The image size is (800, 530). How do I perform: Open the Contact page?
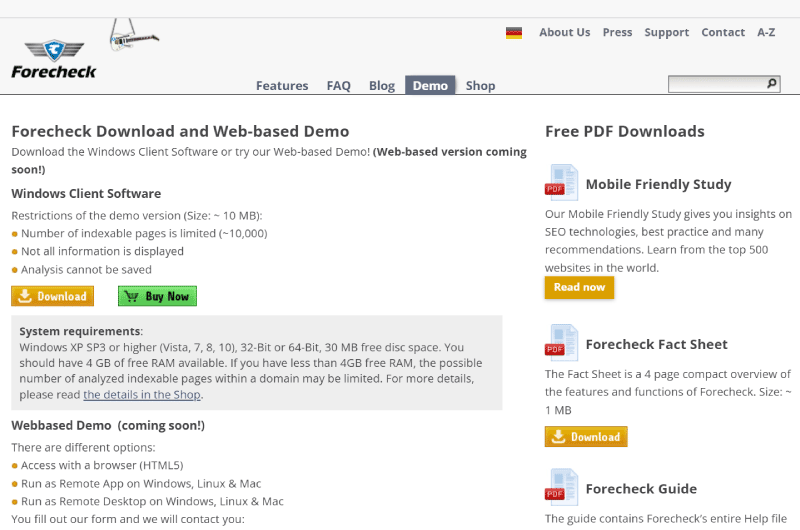click(x=723, y=32)
